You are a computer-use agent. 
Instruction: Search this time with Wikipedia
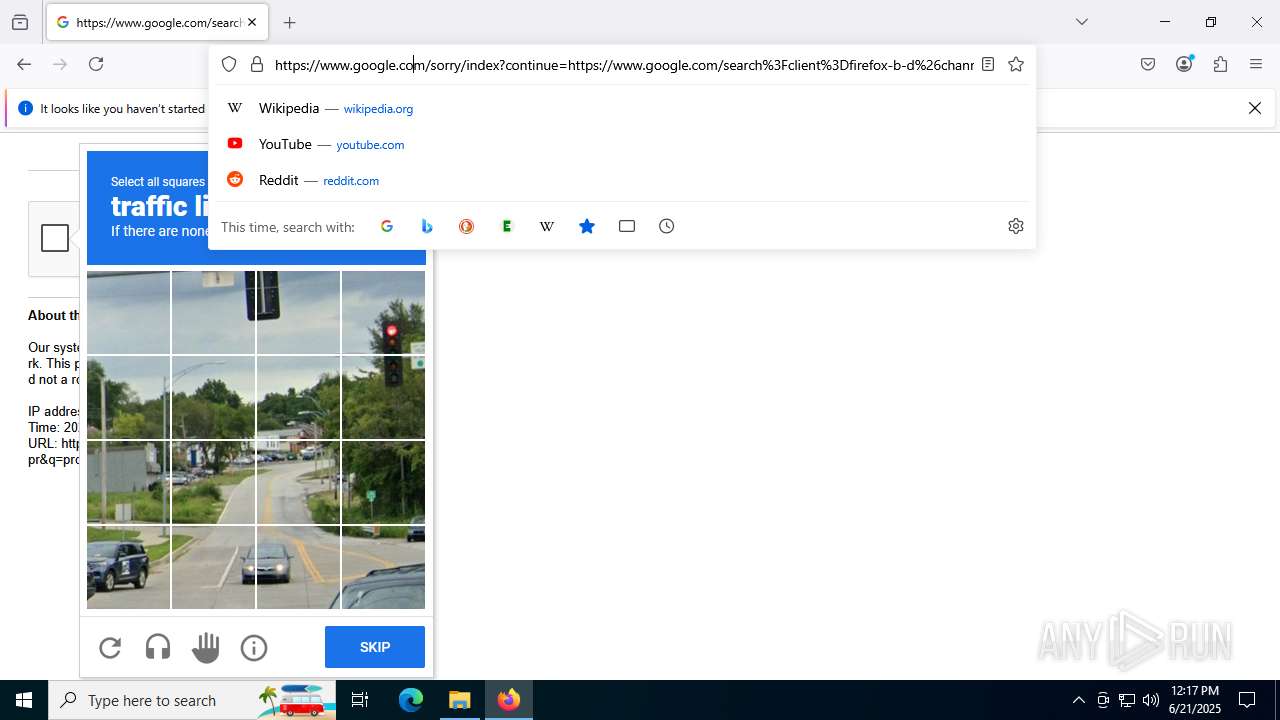[547, 226]
